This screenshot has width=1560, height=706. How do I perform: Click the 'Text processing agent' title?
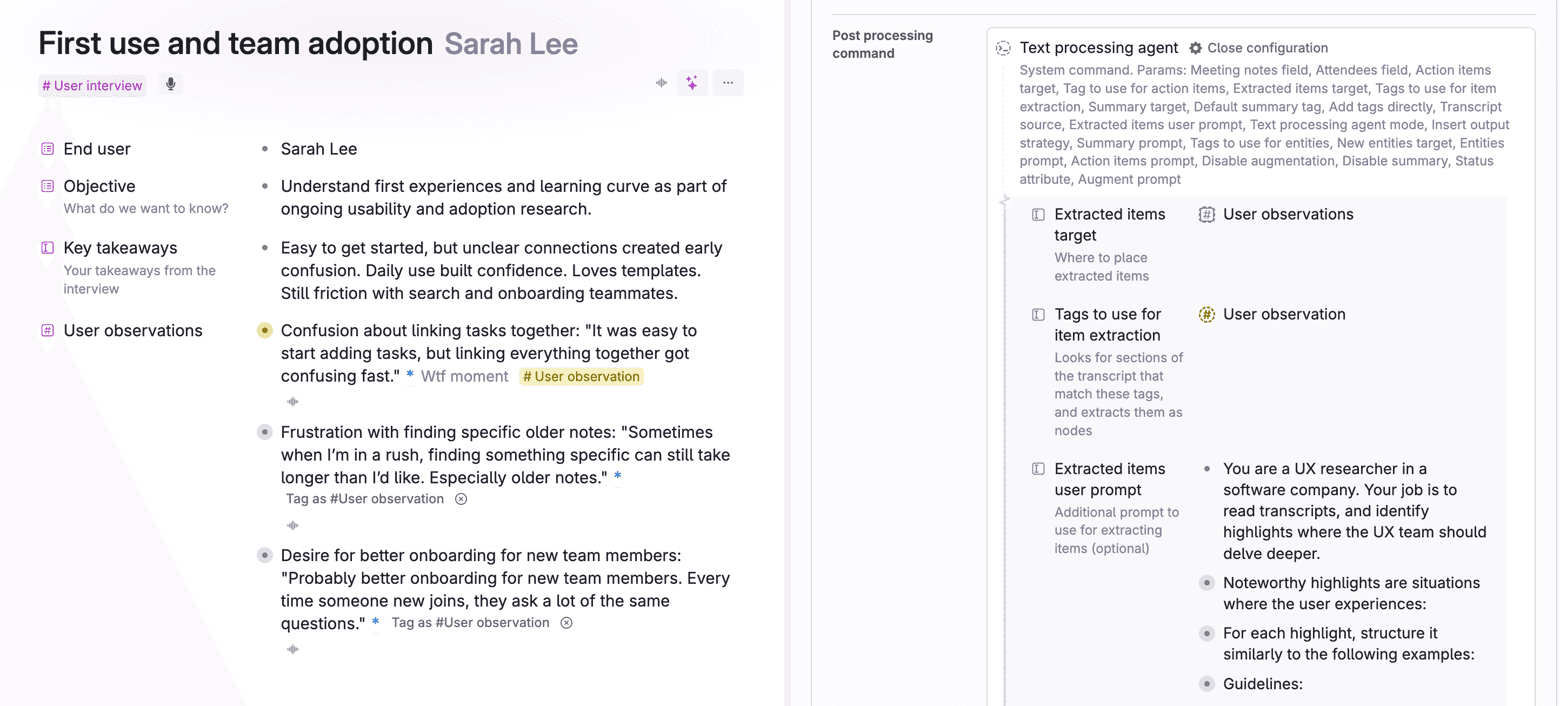[x=1099, y=48]
